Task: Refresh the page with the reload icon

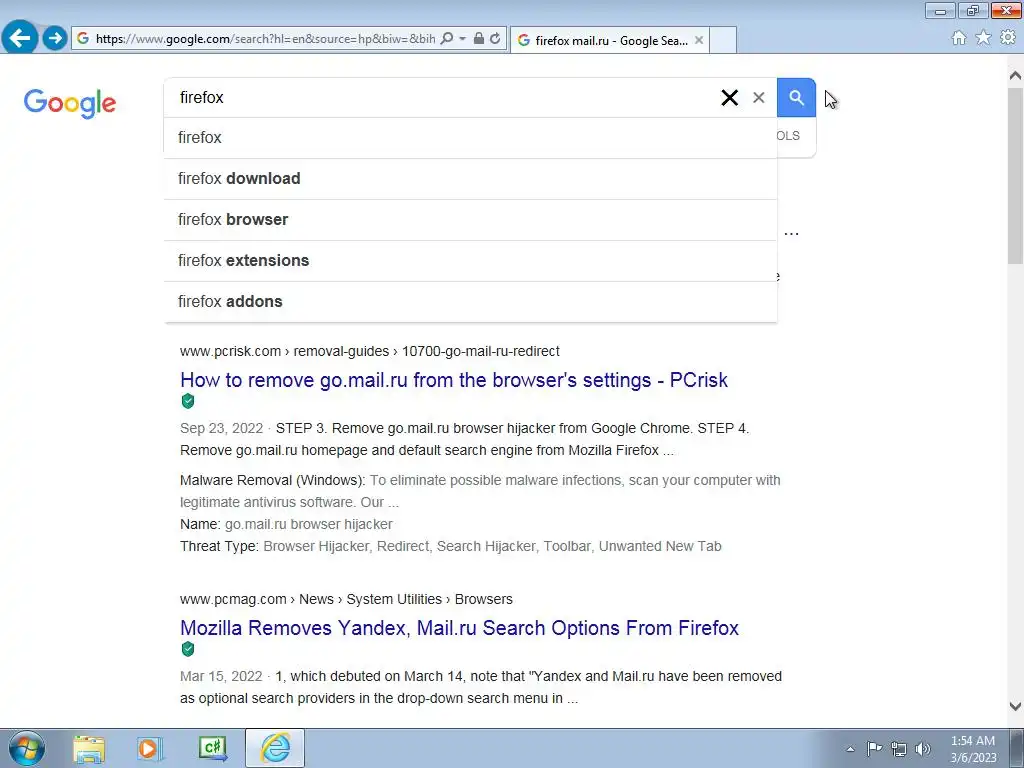Action: pos(495,39)
